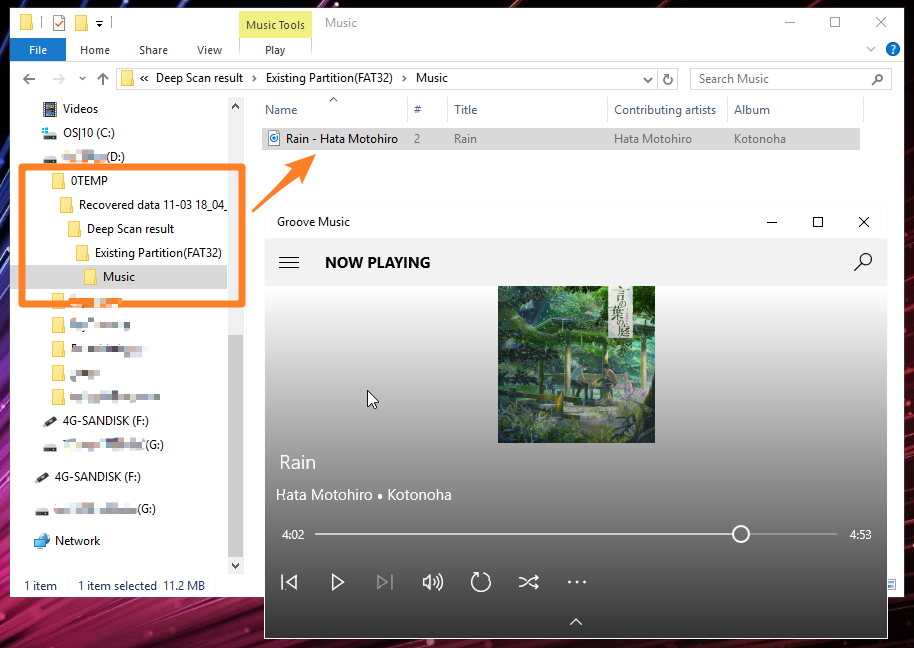
Task: Start playback with the play button
Action: click(x=338, y=582)
